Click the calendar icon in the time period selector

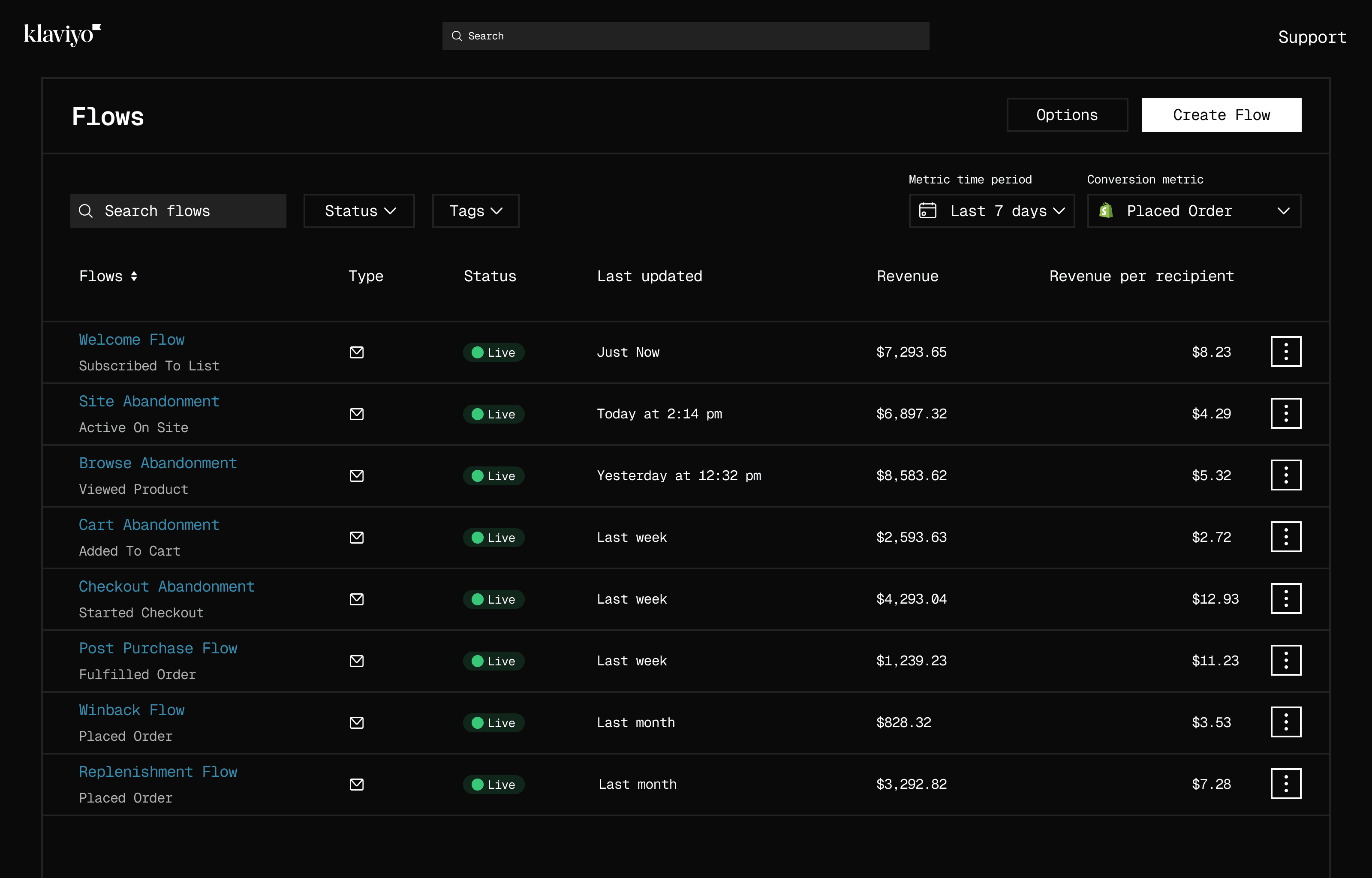point(927,211)
